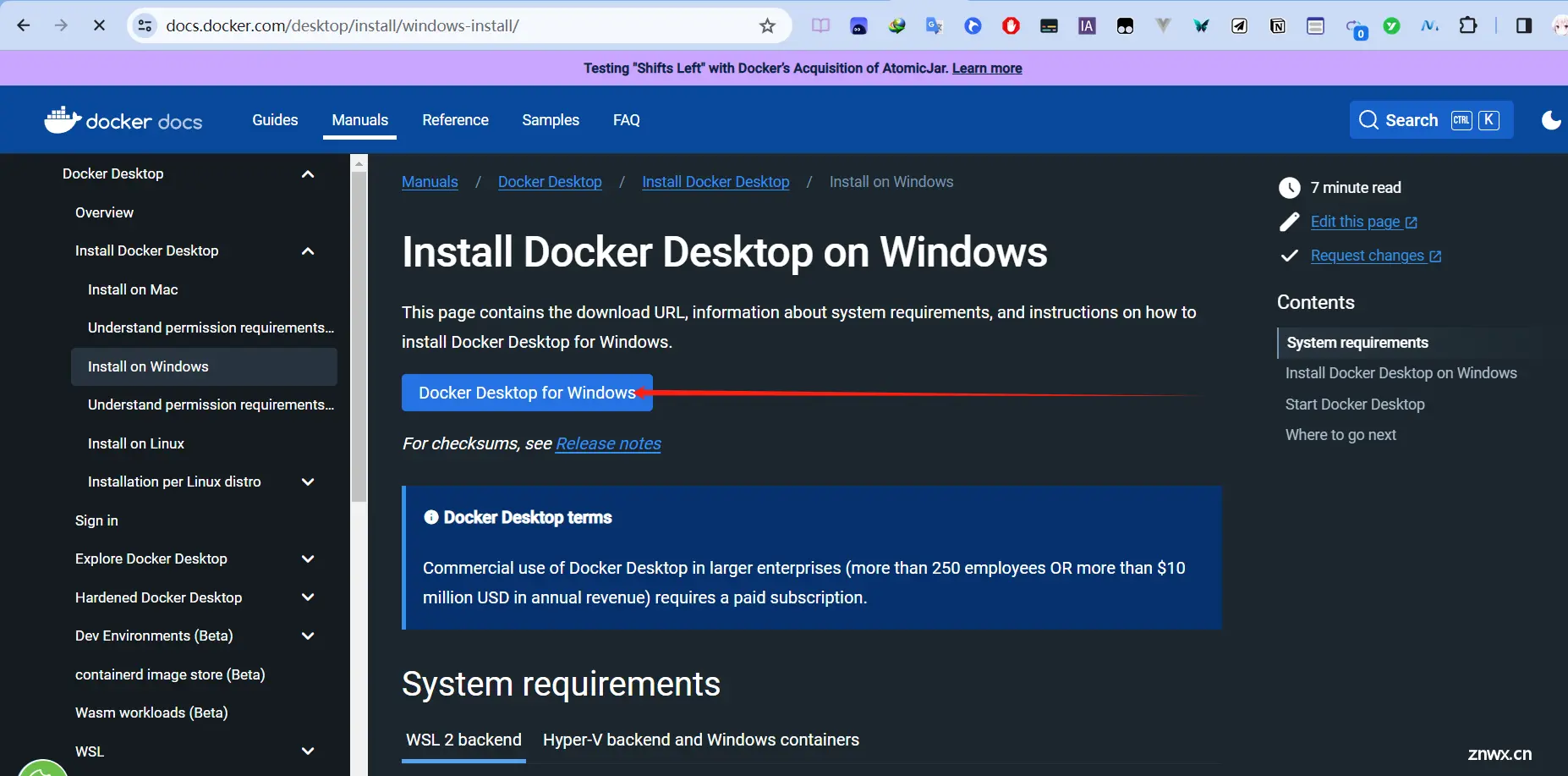Screen dimensions: 1568x776
Task: Open the paper plane extension icon
Action: [1239, 25]
